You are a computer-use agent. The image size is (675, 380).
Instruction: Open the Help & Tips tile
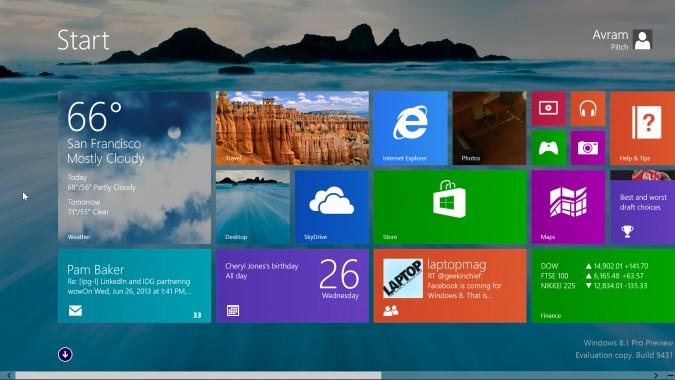pyautogui.click(x=642, y=128)
